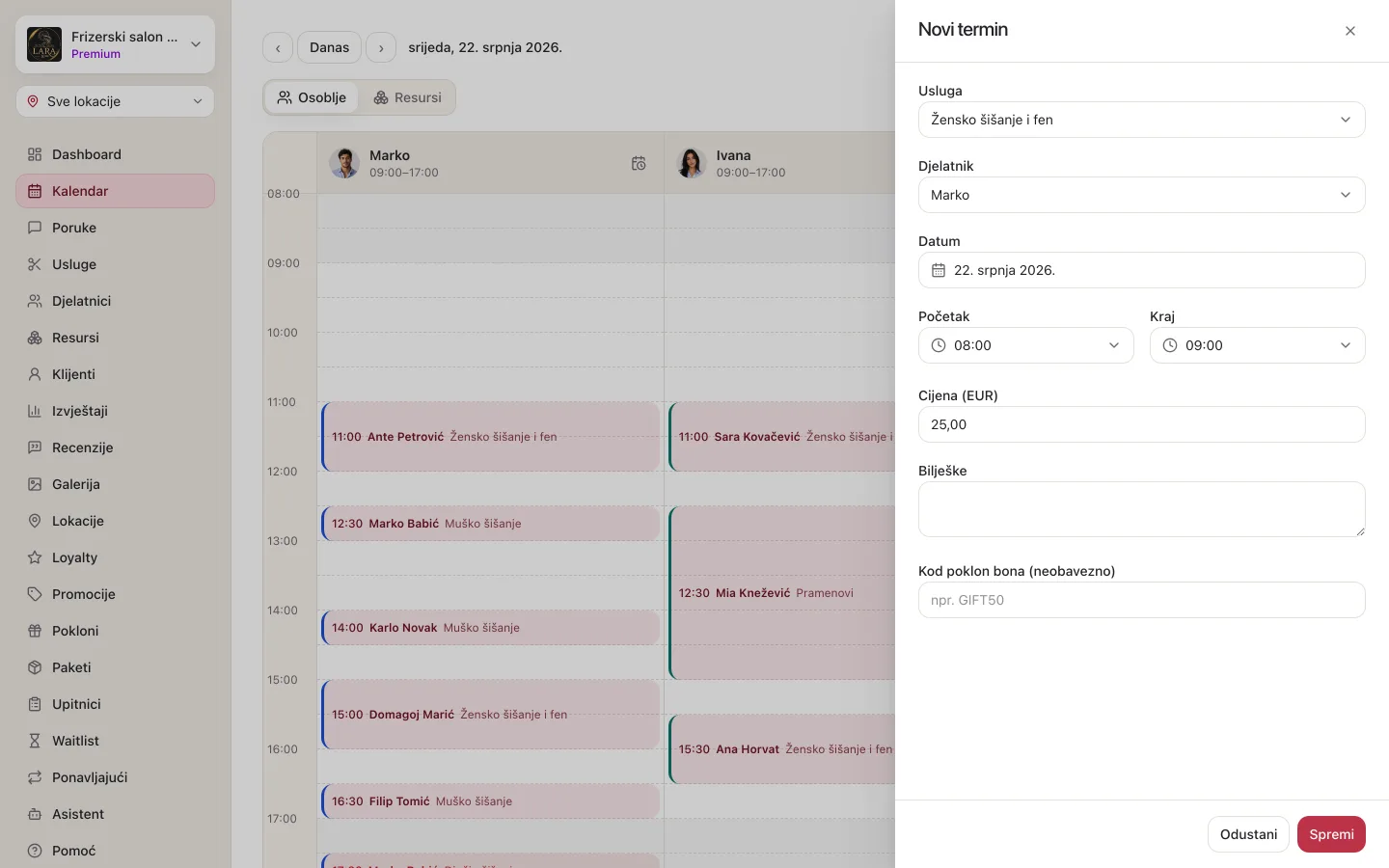Image resolution: width=1389 pixels, height=868 pixels.
Task: Click the Djelatnici people icon
Action: tap(35, 301)
